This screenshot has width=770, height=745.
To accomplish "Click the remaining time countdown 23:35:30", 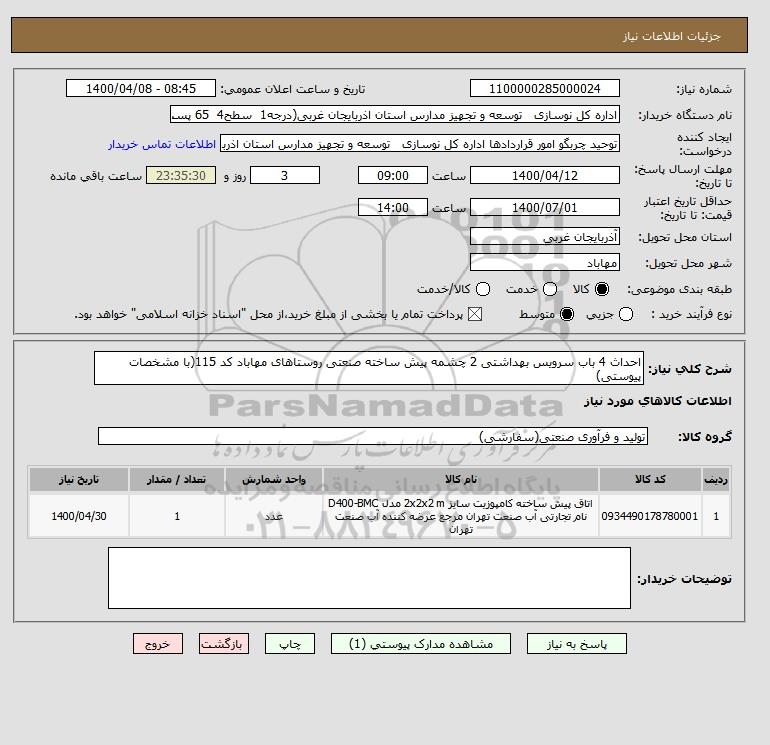I will (x=181, y=175).
